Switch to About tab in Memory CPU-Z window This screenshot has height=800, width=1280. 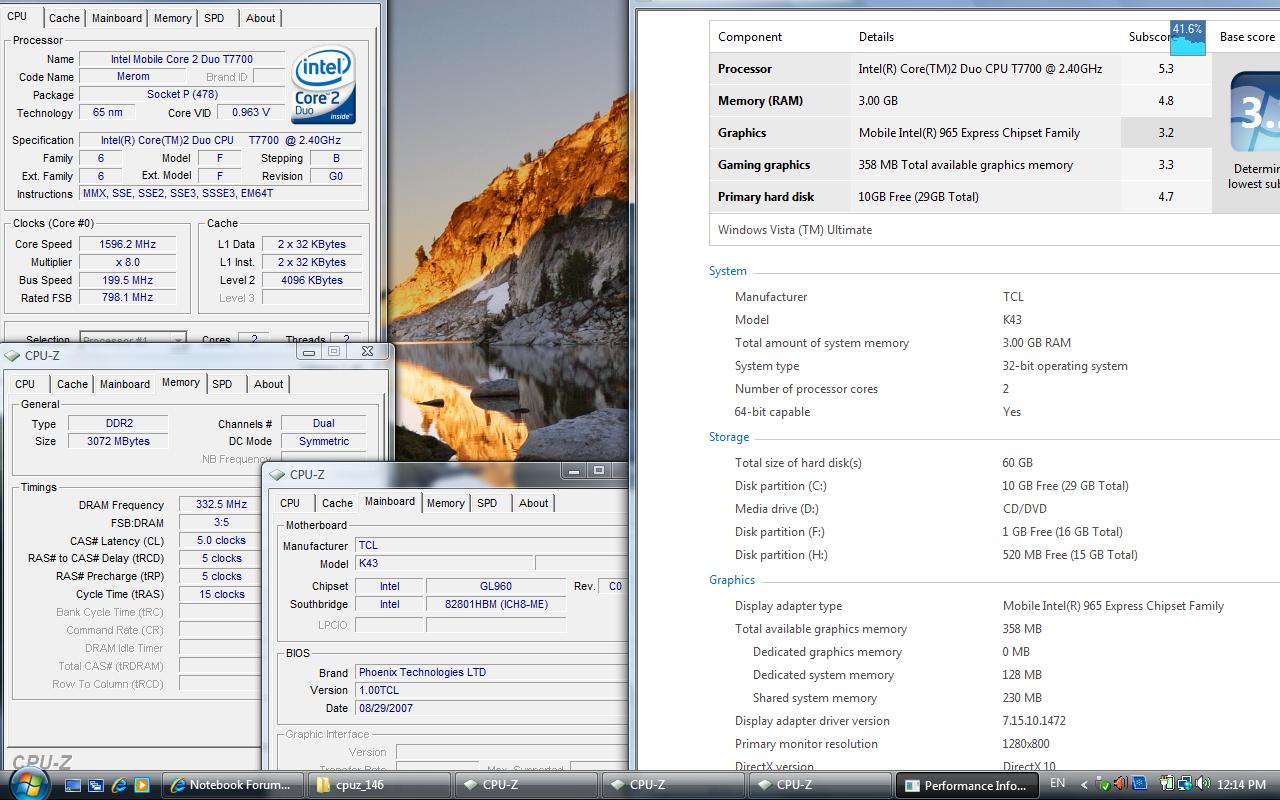(x=269, y=384)
